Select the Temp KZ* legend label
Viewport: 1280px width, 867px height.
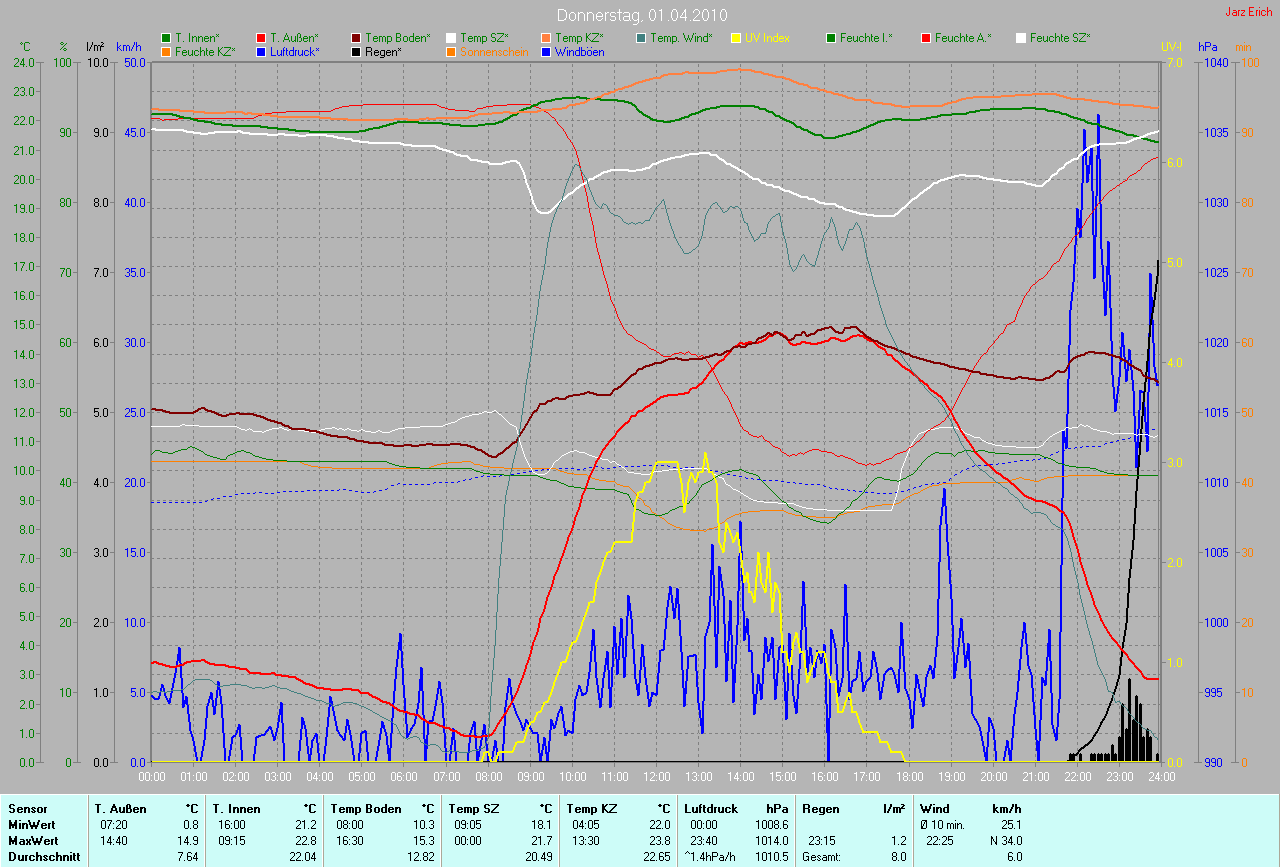click(x=580, y=38)
